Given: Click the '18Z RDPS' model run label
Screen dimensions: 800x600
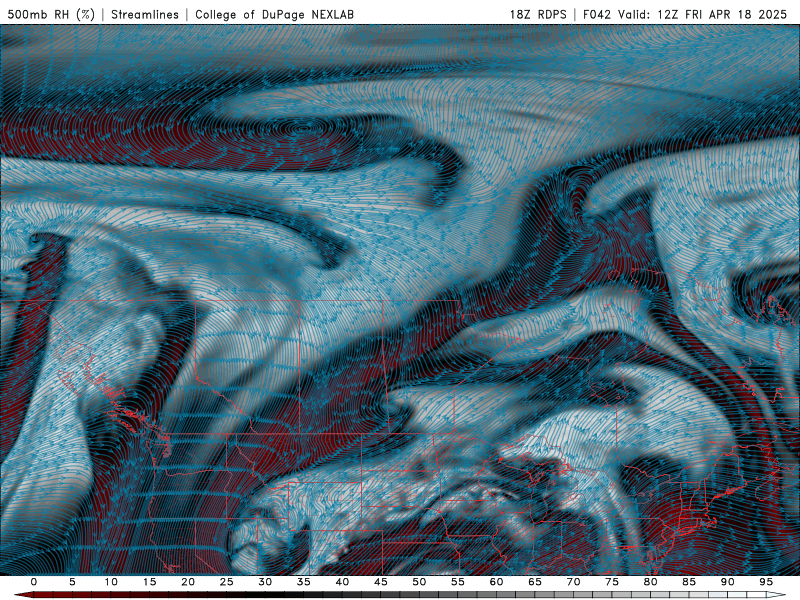Looking at the screenshot, I should tap(538, 14).
